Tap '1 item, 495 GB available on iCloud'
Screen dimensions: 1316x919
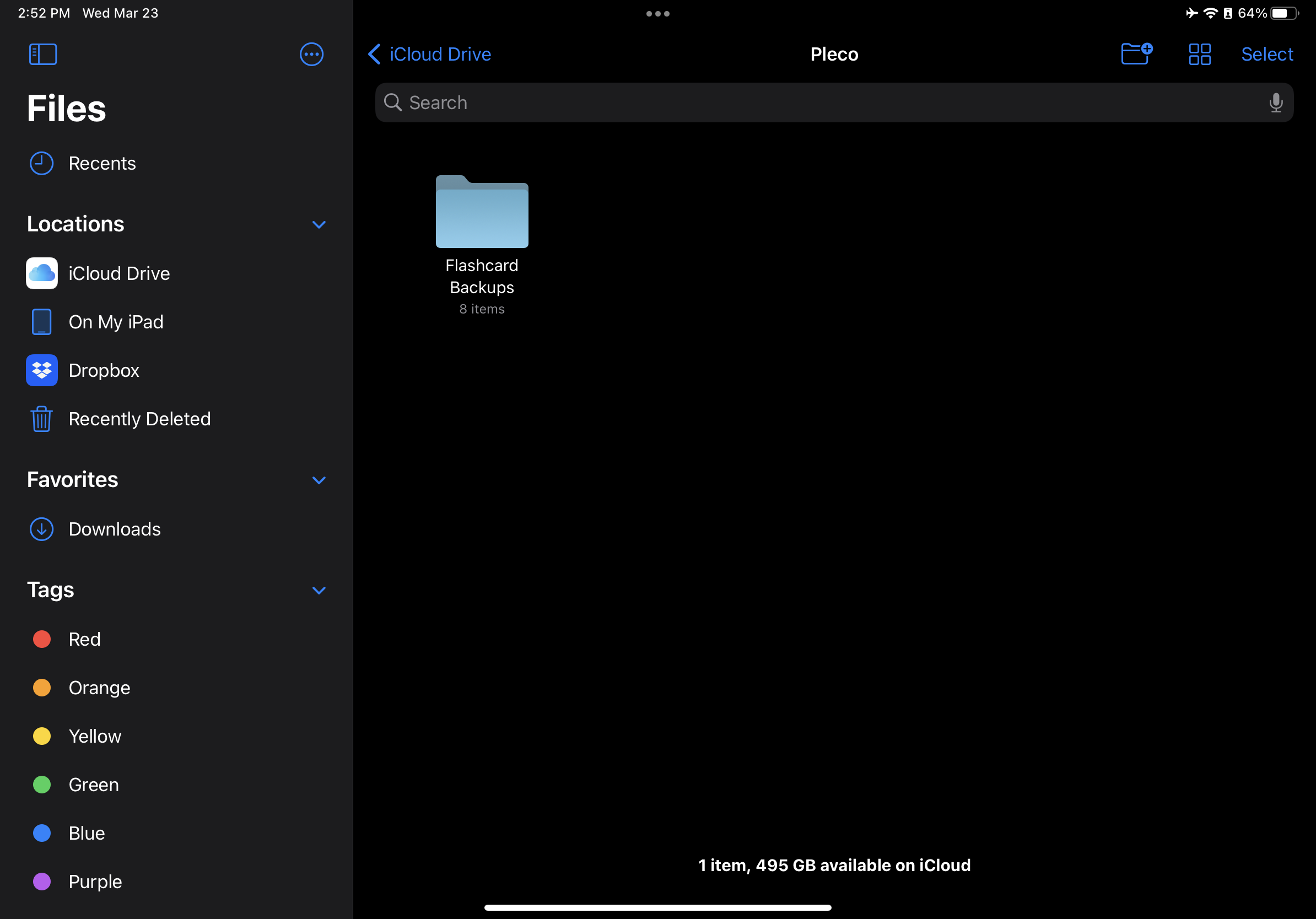[x=834, y=865]
